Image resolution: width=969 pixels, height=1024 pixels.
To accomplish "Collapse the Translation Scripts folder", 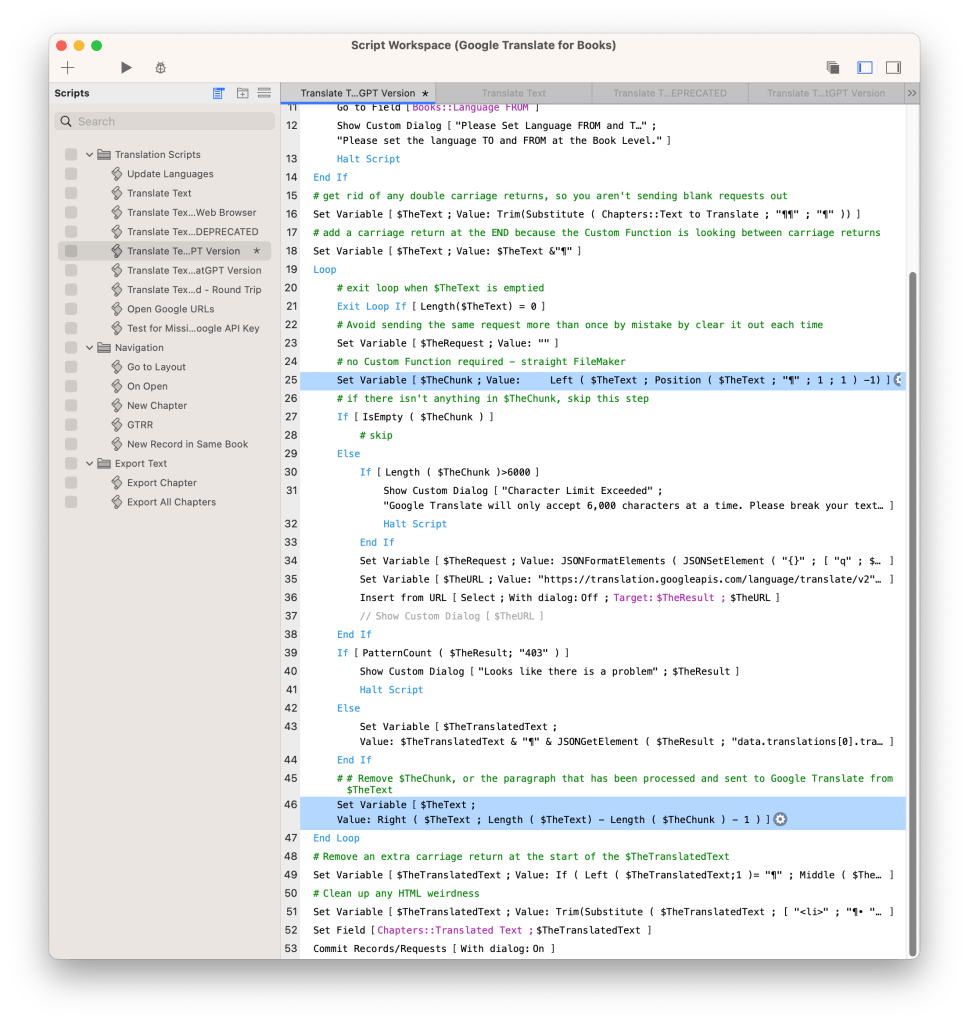I will pos(90,155).
